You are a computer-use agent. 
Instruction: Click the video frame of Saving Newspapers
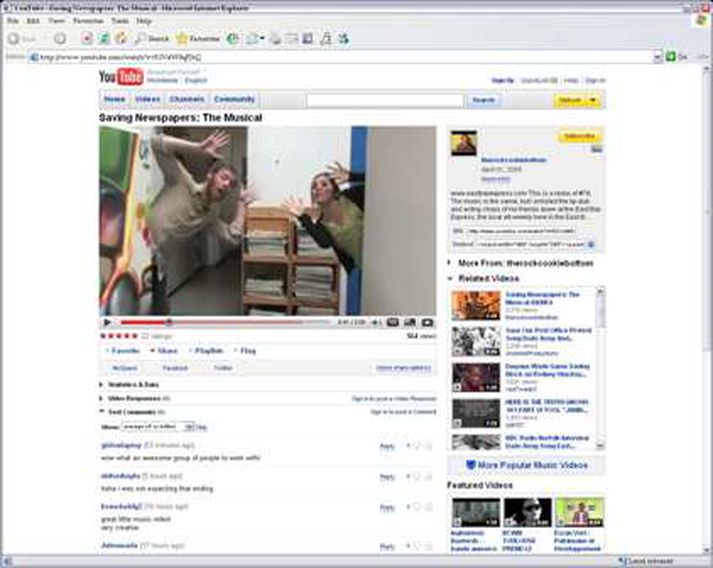point(267,221)
